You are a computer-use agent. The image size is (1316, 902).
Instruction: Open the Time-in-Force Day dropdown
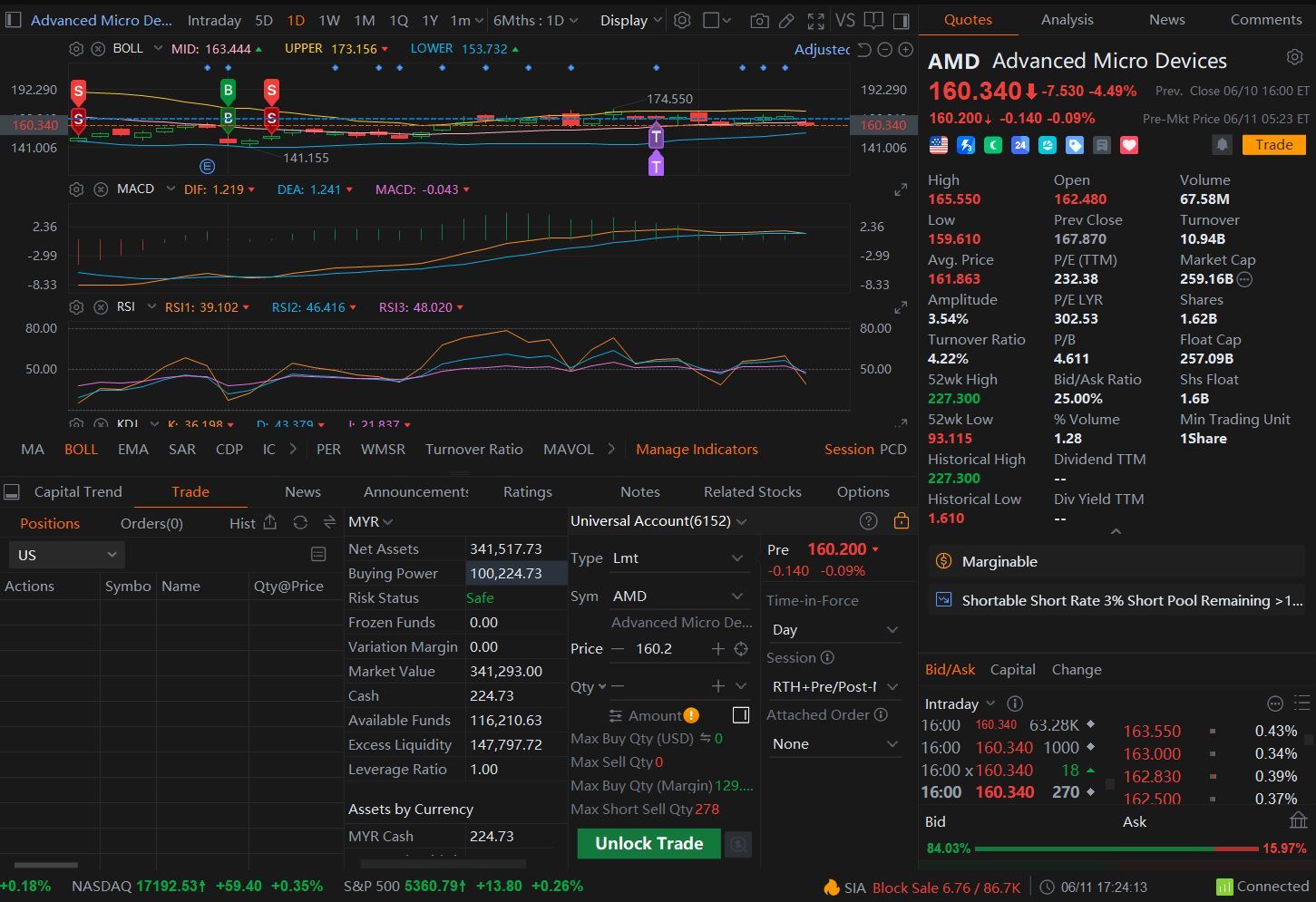(834, 630)
